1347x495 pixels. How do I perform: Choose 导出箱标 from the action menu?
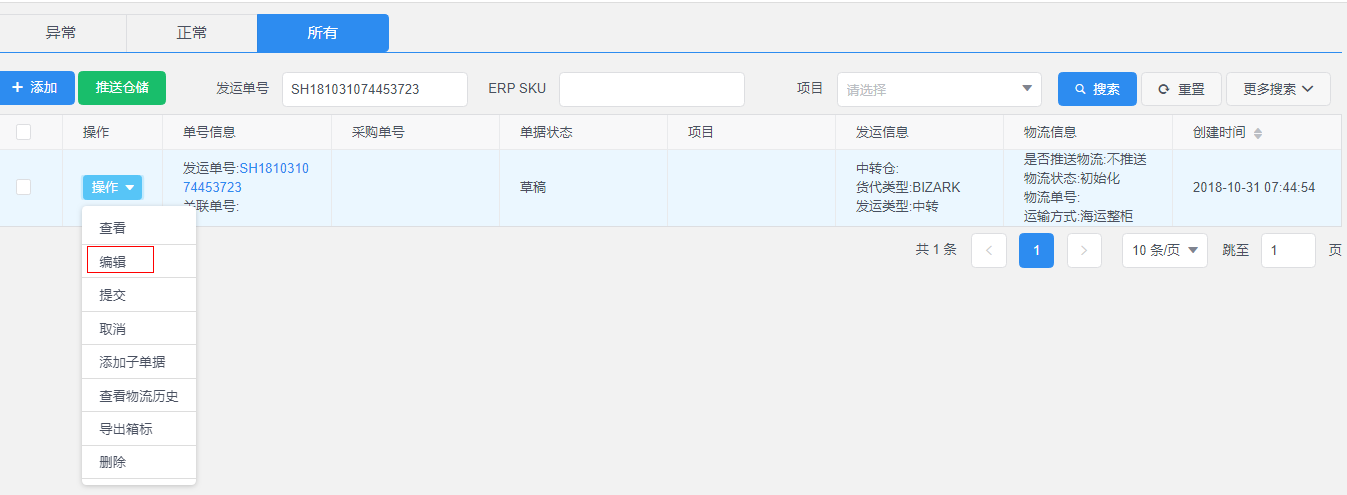(x=139, y=429)
